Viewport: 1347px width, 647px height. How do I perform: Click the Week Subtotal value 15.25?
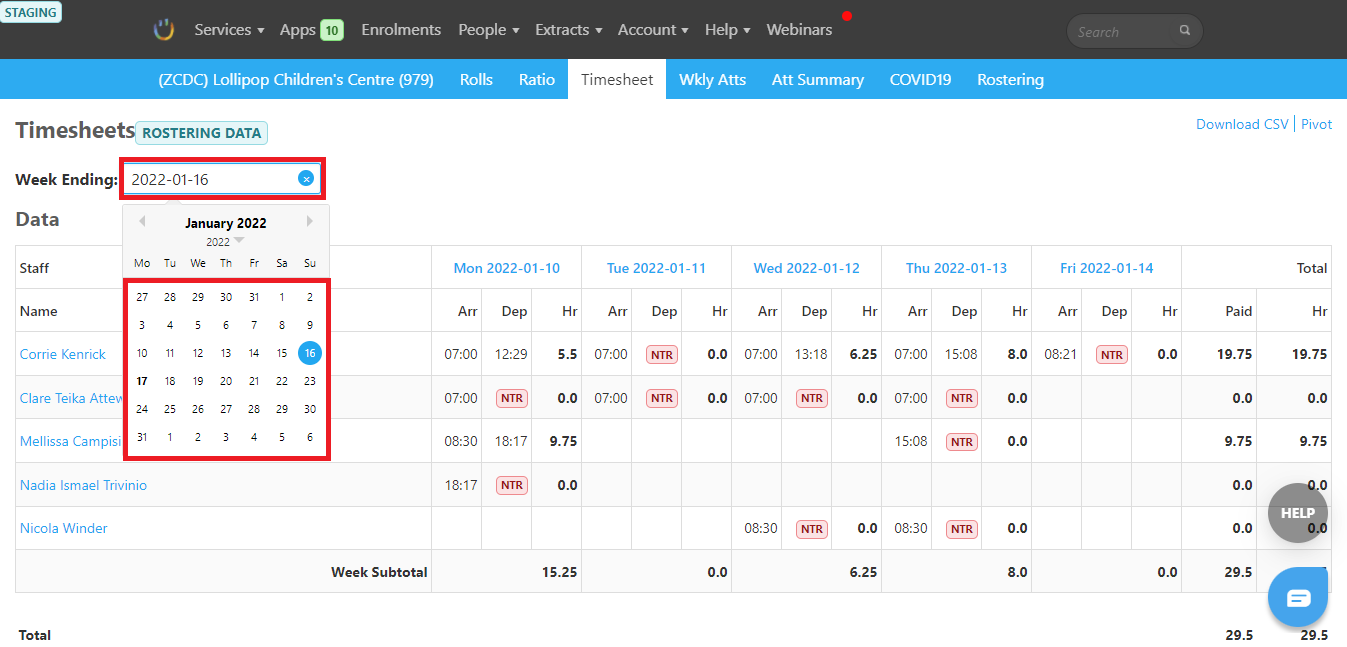tap(560, 572)
